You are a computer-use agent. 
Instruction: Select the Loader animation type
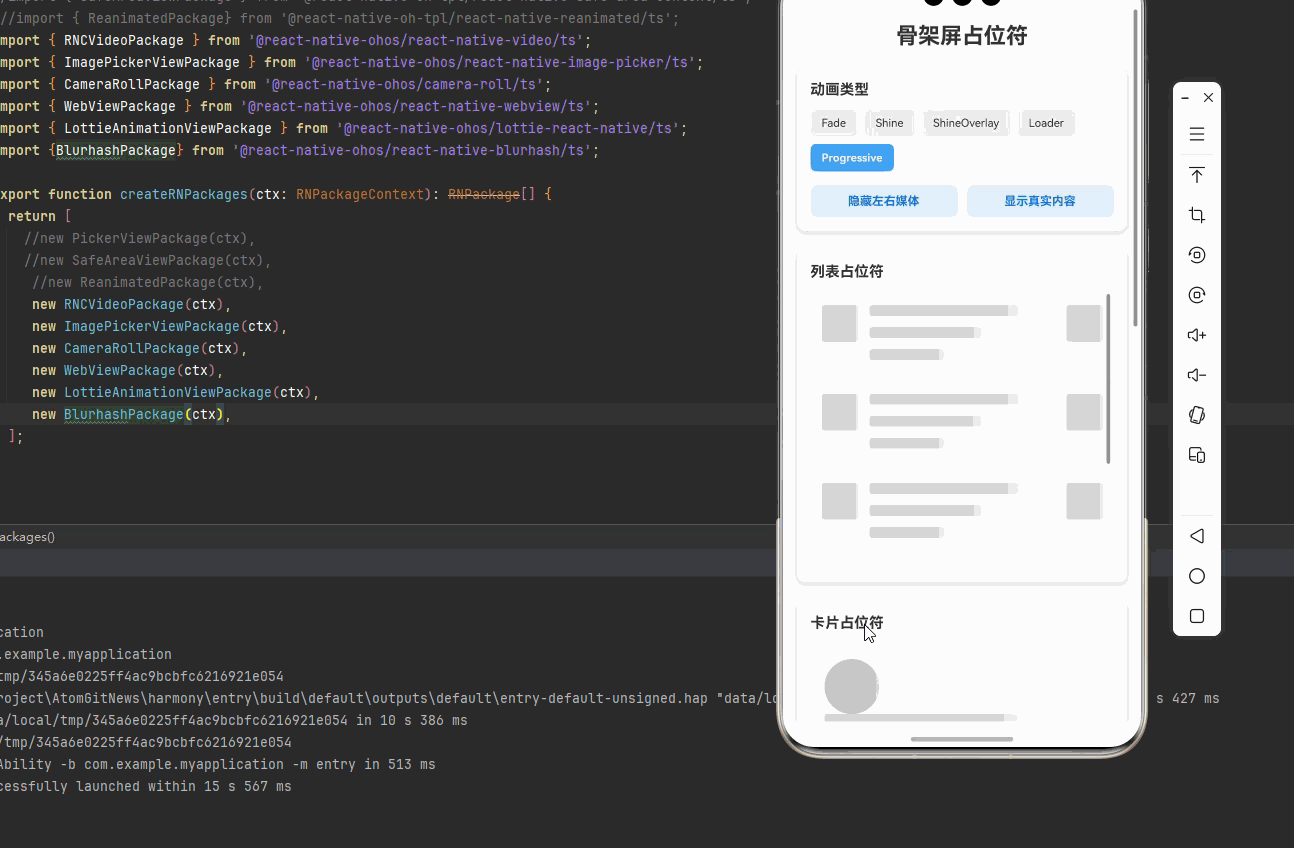(1046, 123)
